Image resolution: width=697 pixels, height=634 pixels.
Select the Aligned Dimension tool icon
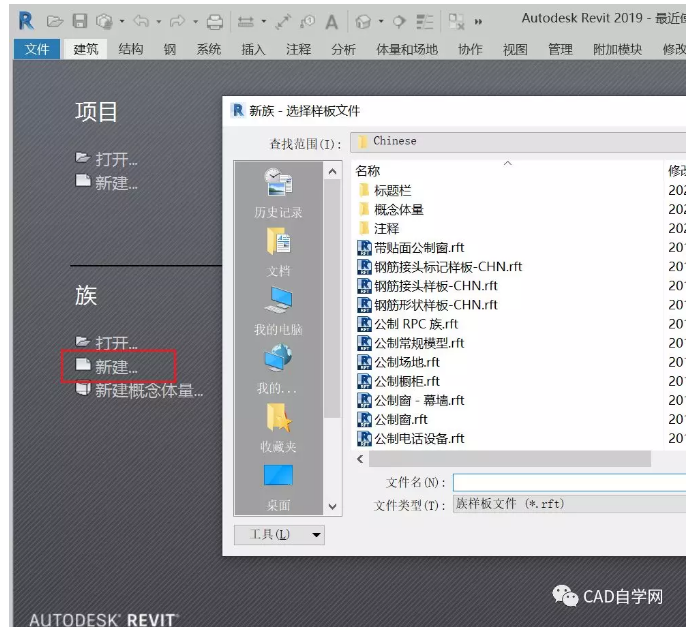click(283, 21)
